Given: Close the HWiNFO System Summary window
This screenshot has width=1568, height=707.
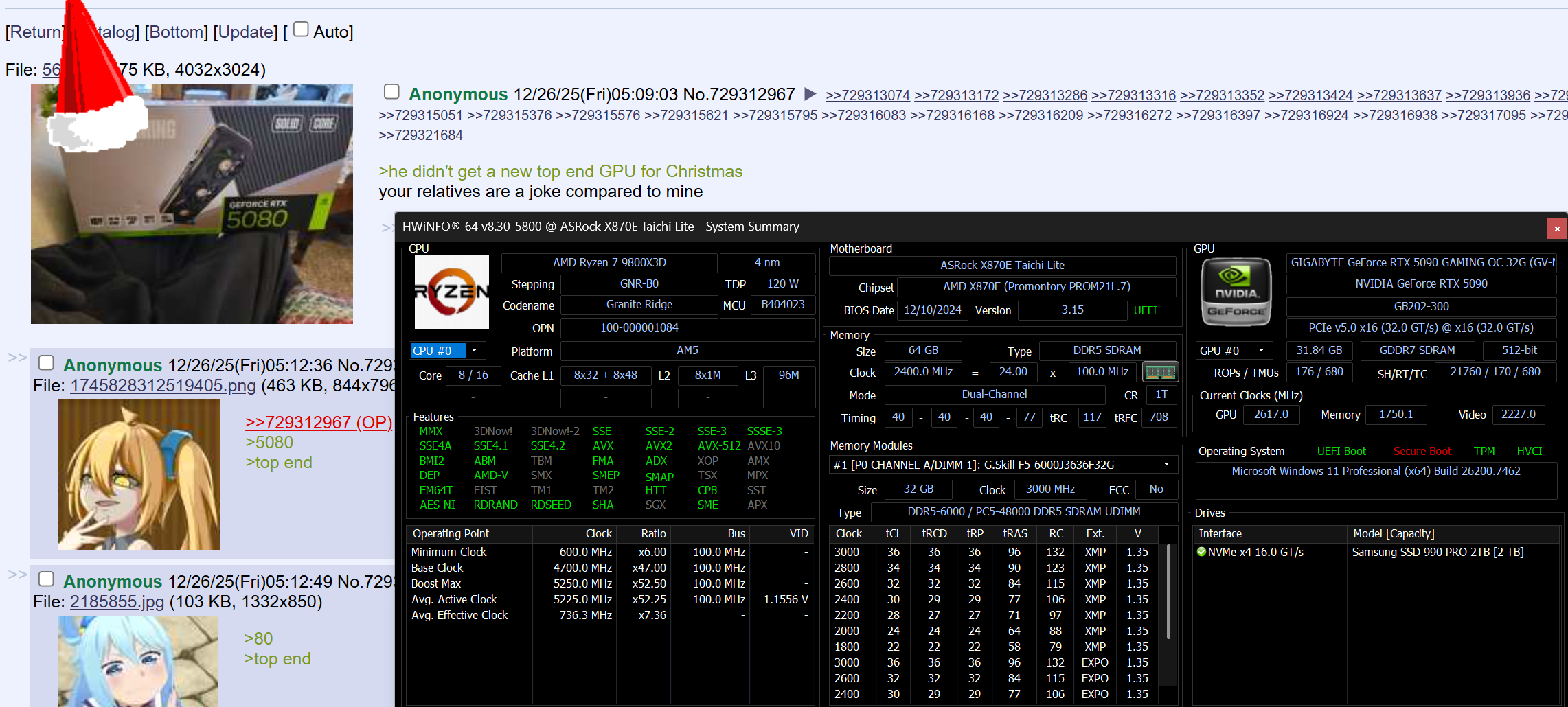Looking at the screenshot, I should (x=1557, y=228).
